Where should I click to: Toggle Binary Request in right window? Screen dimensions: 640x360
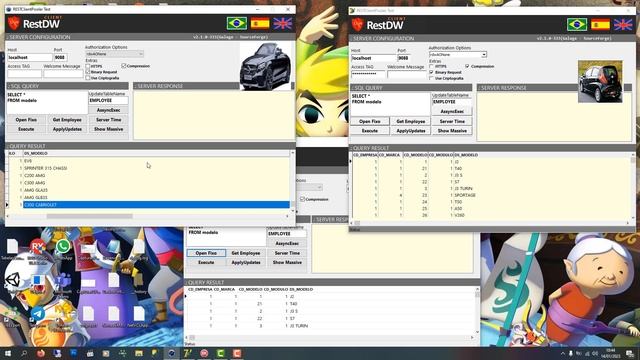click(431, 72)
